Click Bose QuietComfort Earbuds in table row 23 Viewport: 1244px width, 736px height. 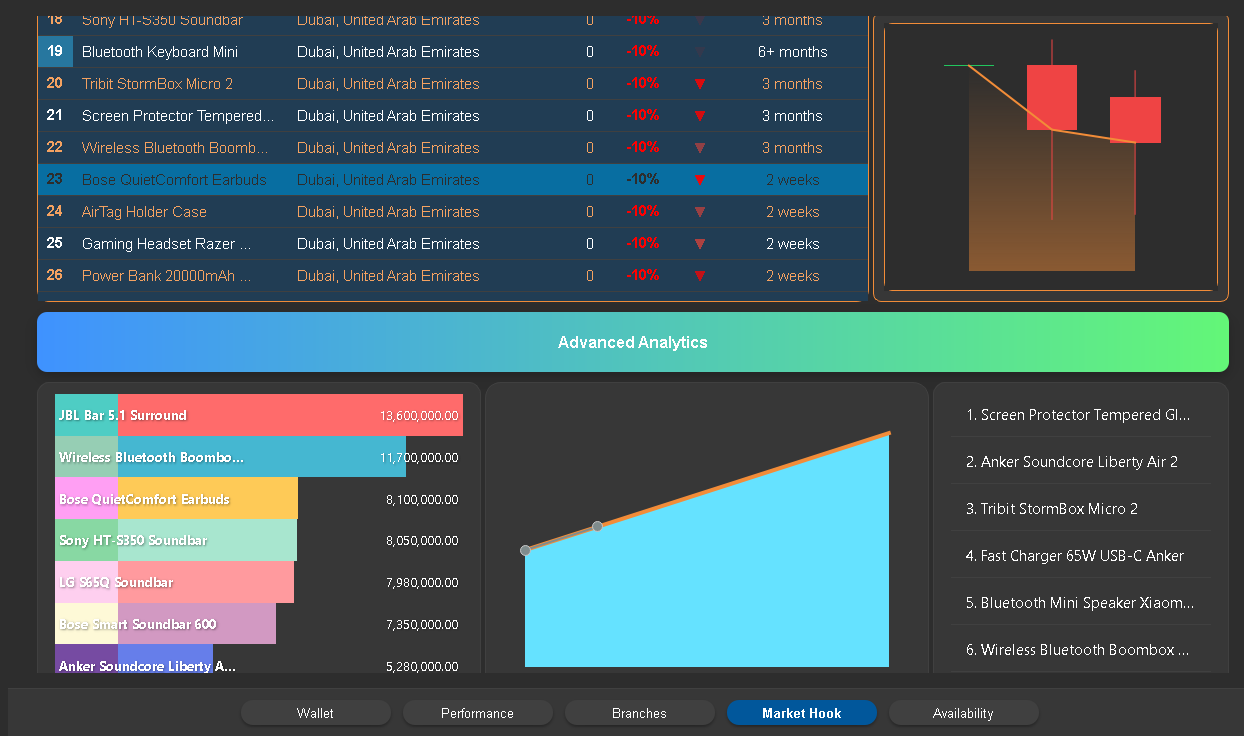(x=174, y=180)
